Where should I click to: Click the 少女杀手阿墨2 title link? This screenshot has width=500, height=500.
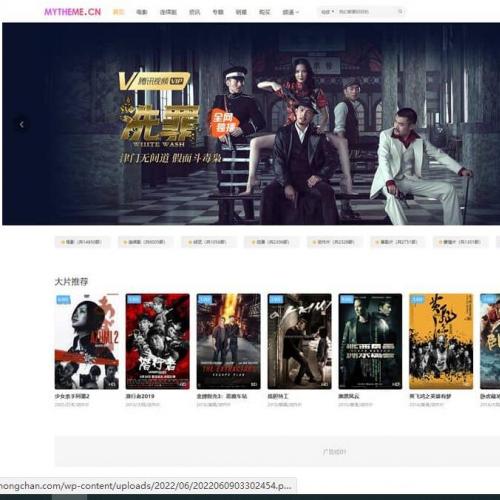(72, 396)
